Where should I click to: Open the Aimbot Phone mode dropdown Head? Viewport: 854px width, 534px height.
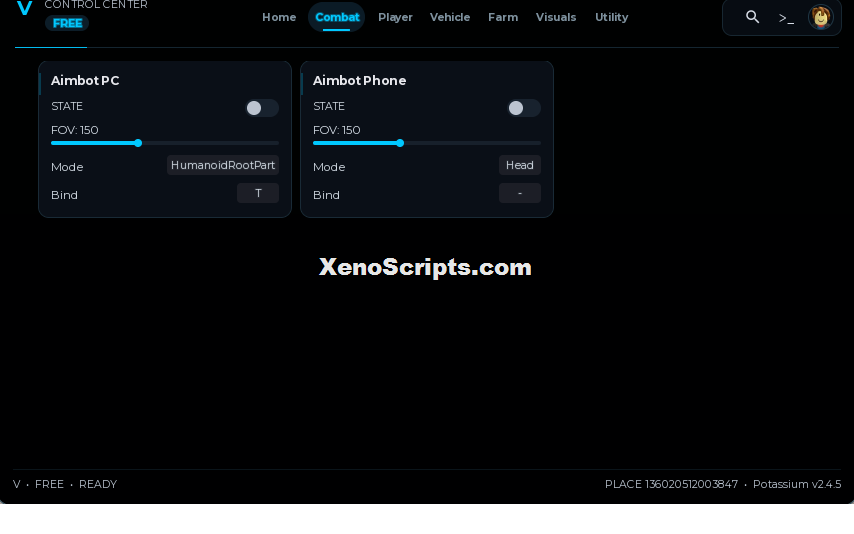[x=520, y=165]
